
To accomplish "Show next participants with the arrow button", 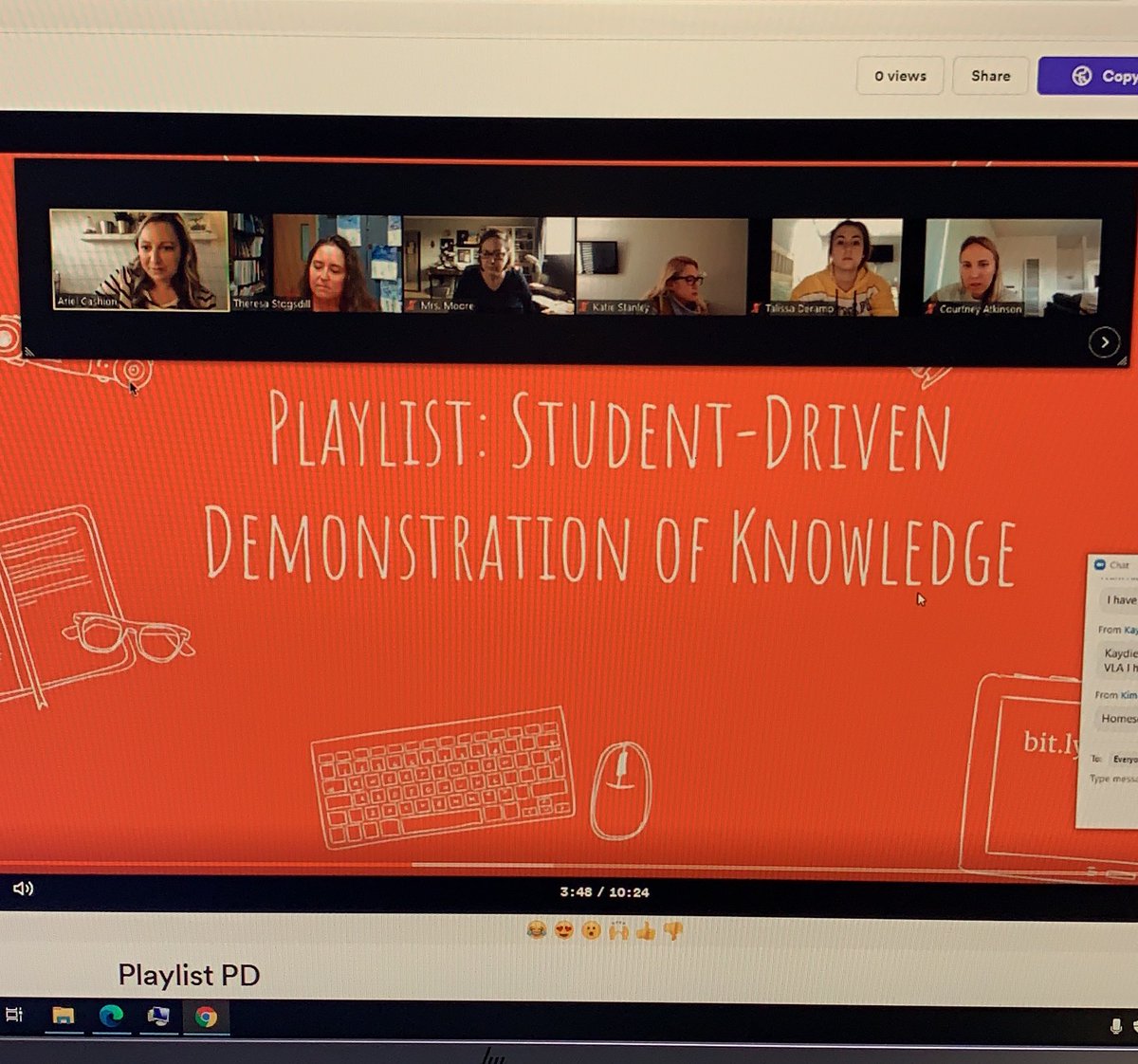I will (x=1104, y=342).
